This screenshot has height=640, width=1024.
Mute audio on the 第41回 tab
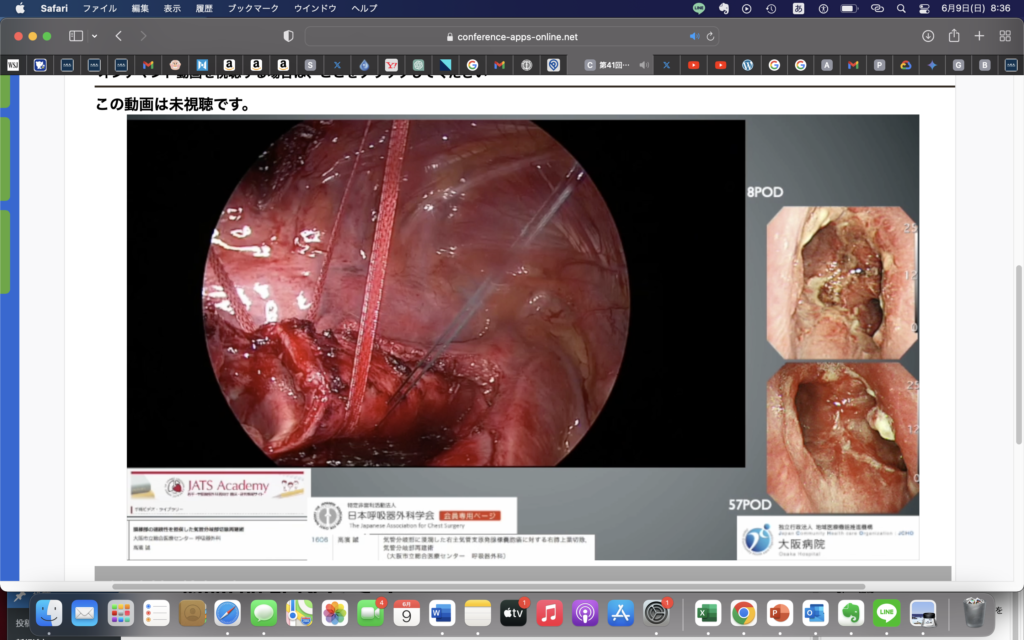pos(644,65)
